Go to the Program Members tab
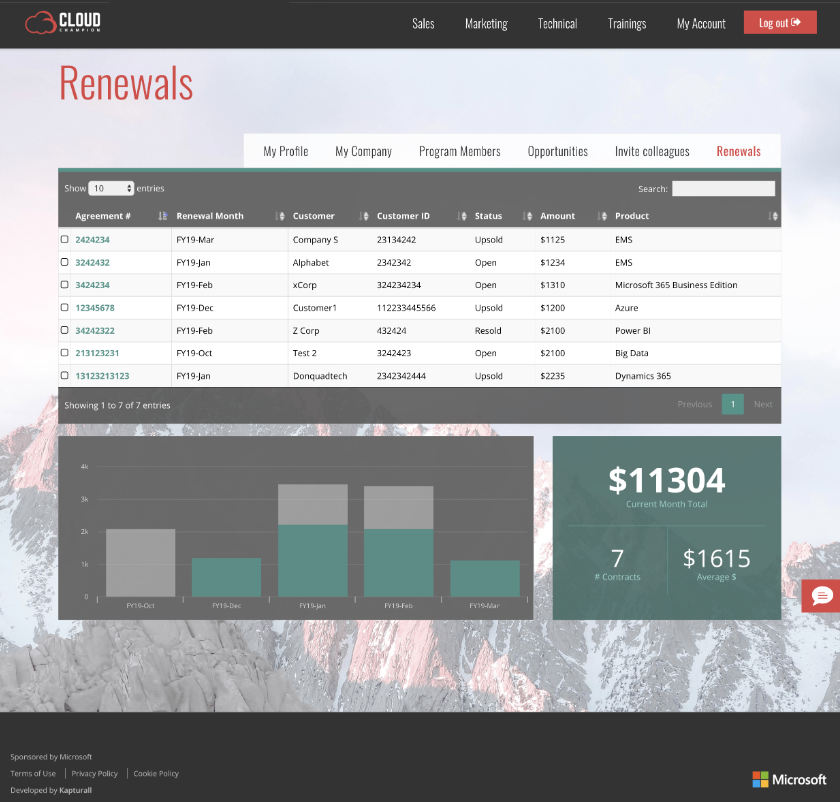This screenshot has width=840, height=802. pos(459,151)
